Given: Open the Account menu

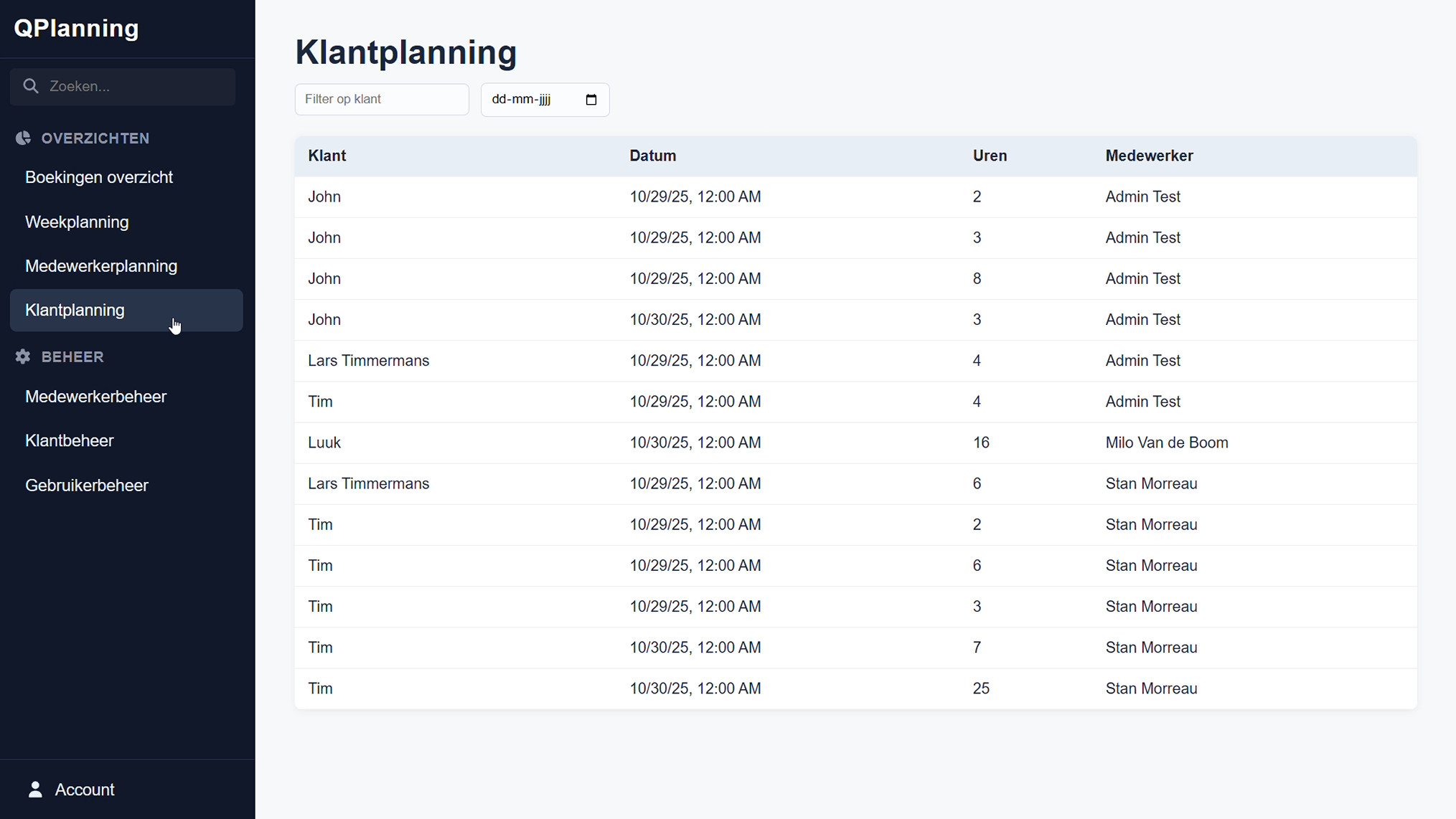Looking at the screenshot, I should point(70,789).
